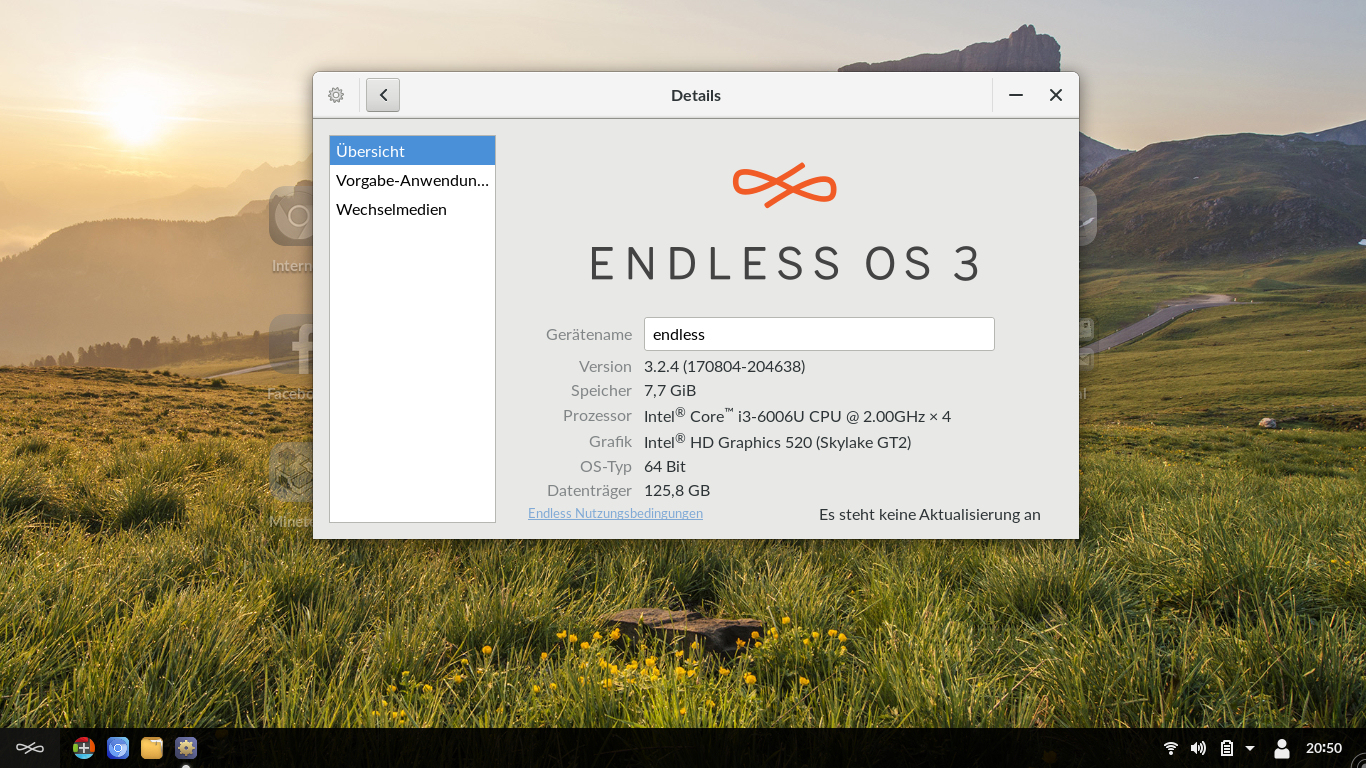
Task: Click the Prozessor value Intel Core i3-6006U
Action: click(797, 415)
